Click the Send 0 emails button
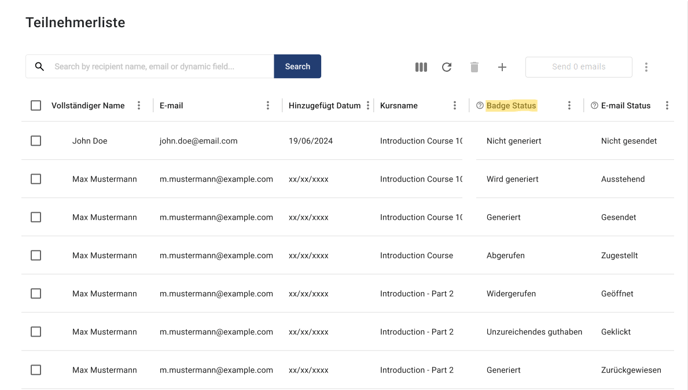Screen dimensions: 688x390 click(x=579, y=67)
